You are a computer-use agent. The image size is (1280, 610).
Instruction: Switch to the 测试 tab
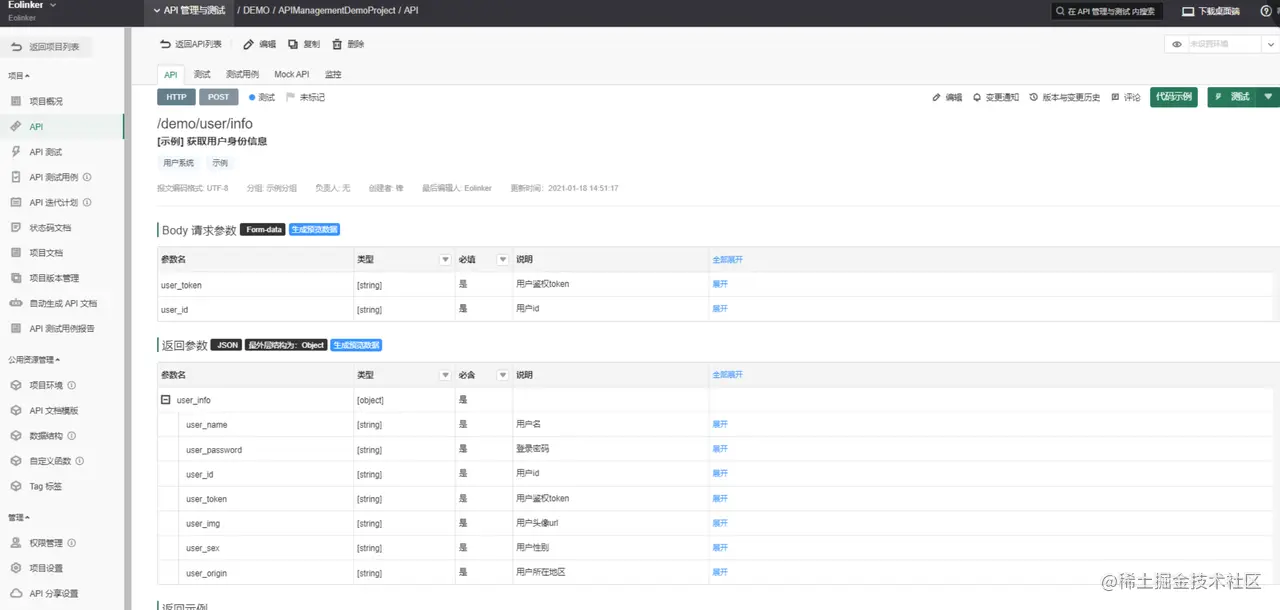coord(202,74)
